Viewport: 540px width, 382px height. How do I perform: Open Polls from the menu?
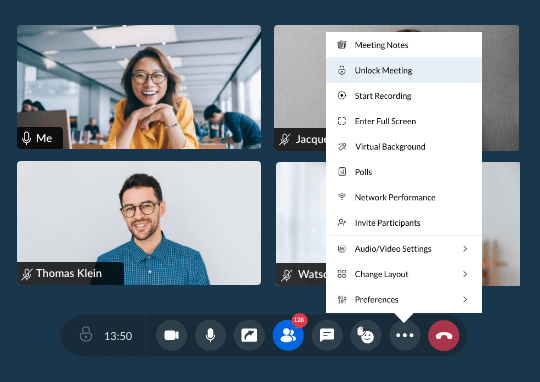tap(404, 172)
